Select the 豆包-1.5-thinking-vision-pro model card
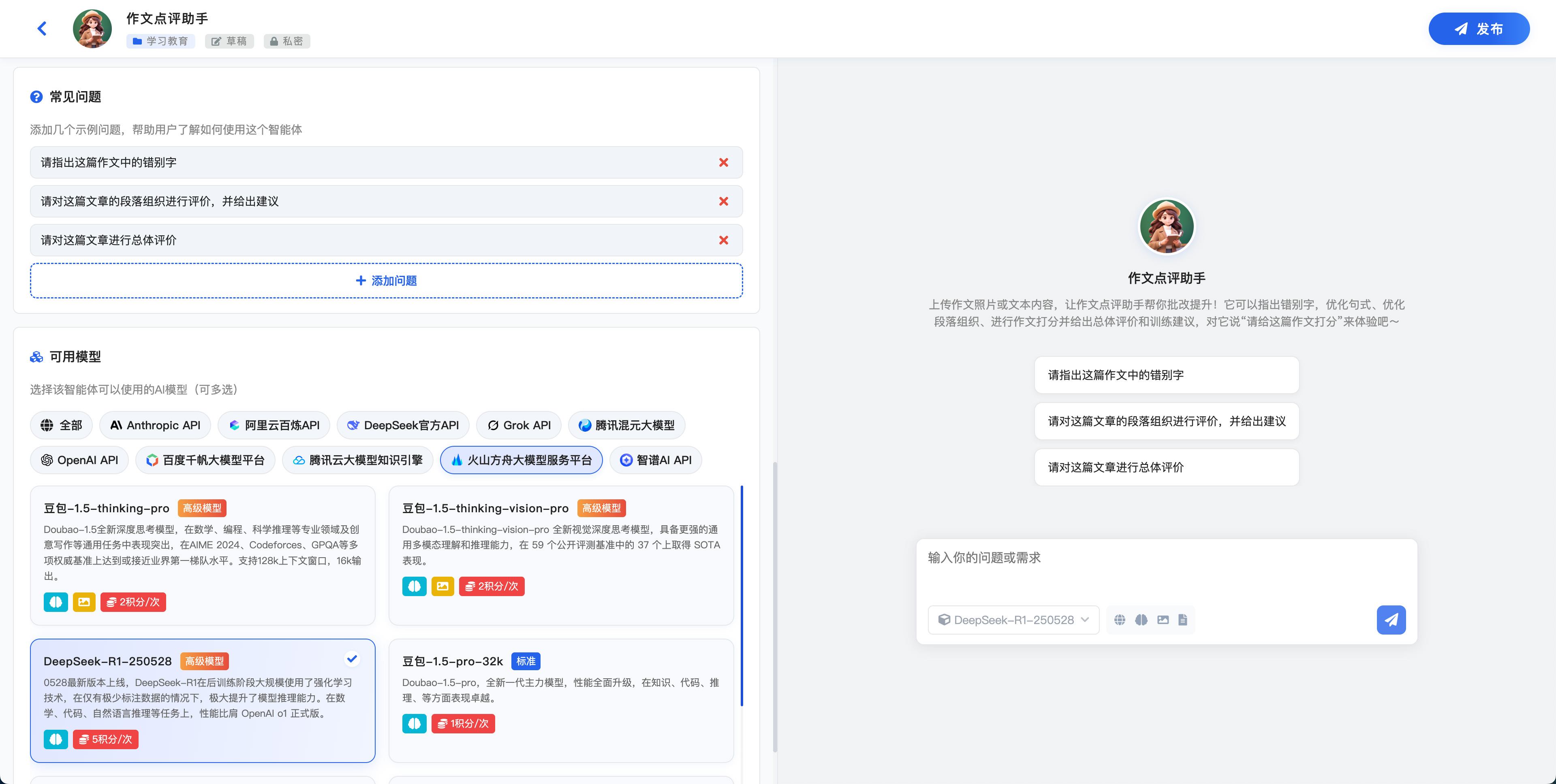 tap(561, 555)
